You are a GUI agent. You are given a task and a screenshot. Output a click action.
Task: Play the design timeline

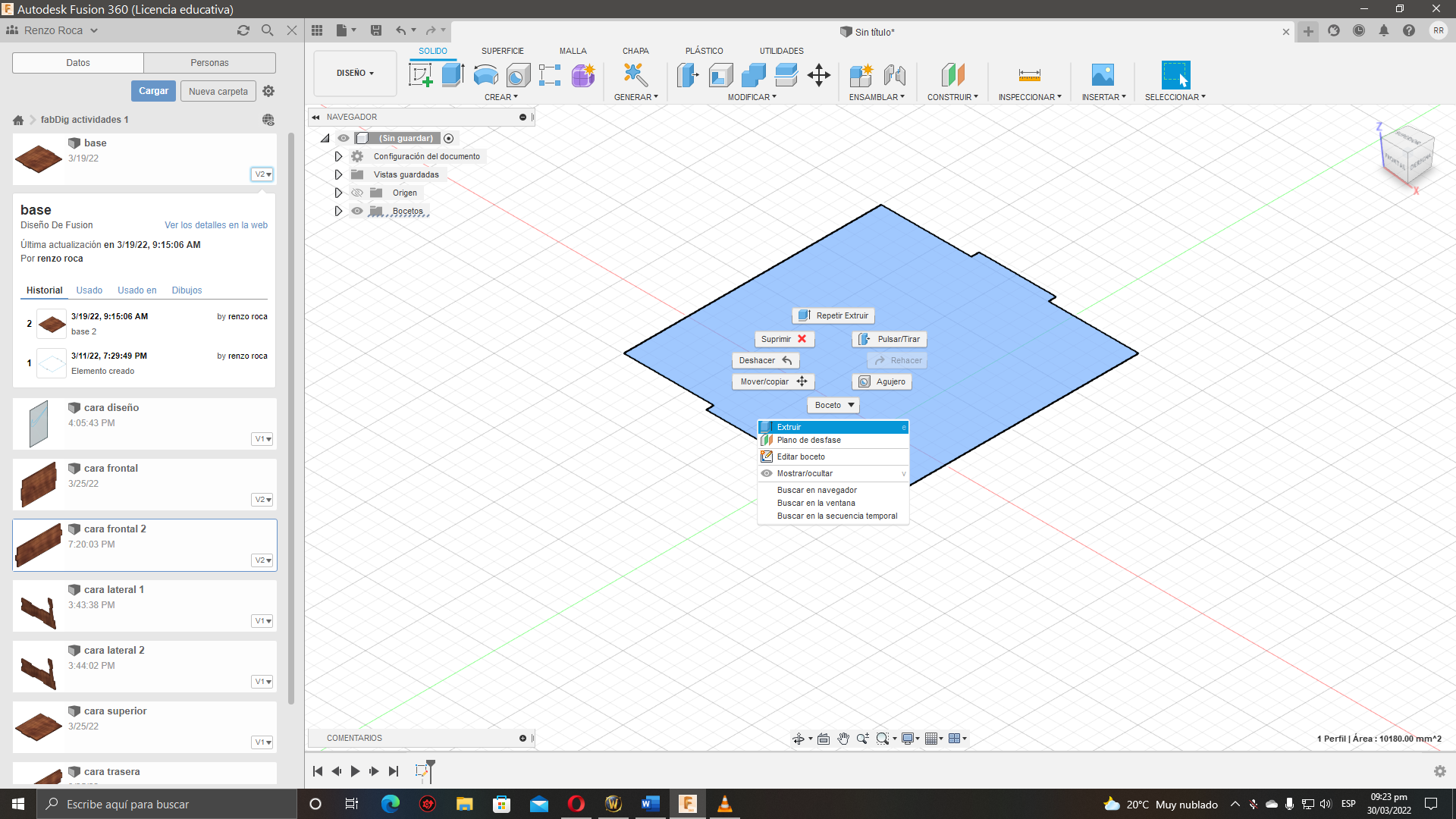[x=355, y=771]
